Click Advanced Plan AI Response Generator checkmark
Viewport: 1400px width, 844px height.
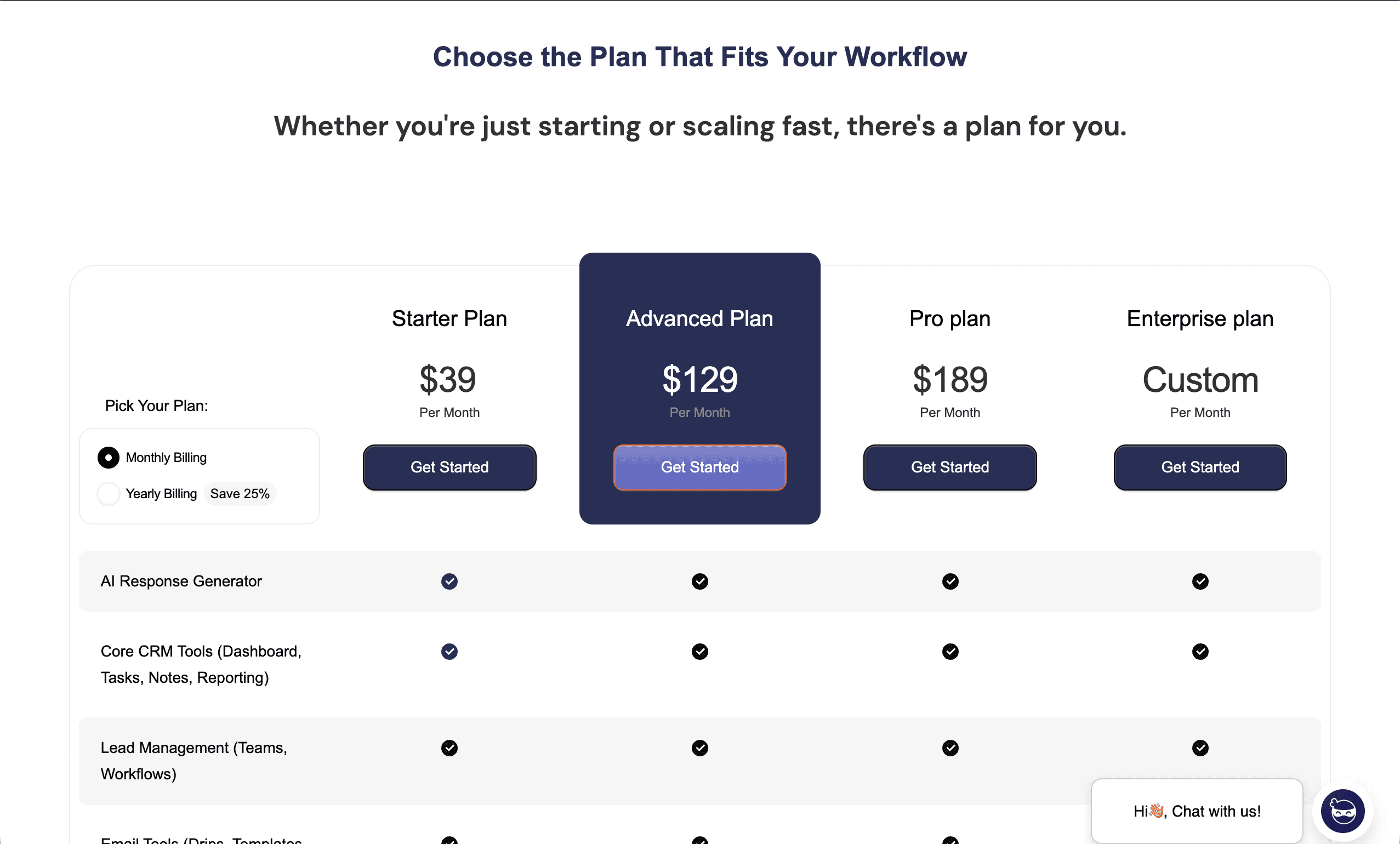tap(700, 581)
